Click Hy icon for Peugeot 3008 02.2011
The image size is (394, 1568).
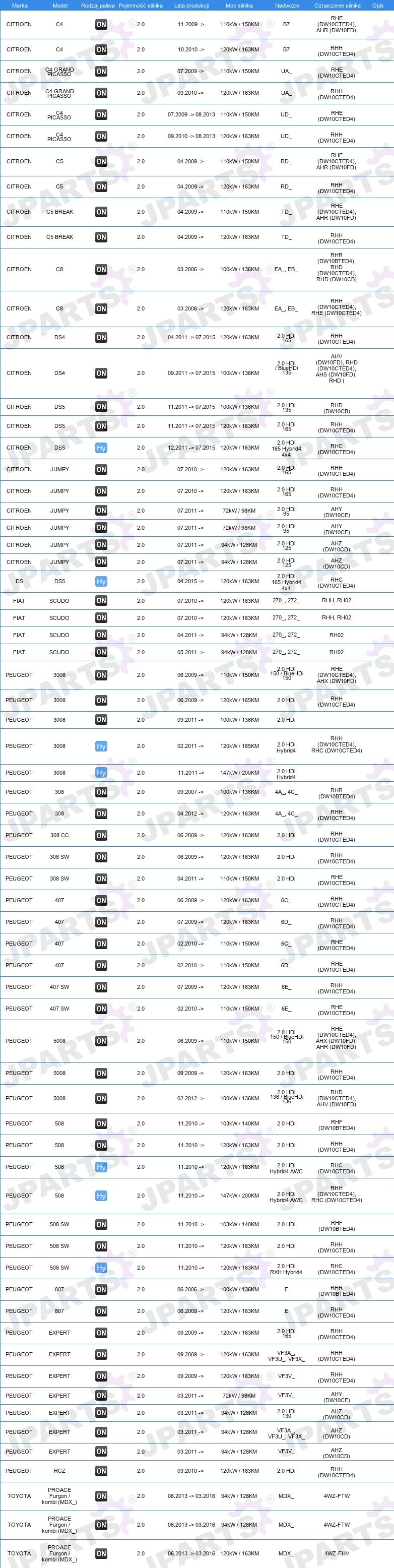101,746
